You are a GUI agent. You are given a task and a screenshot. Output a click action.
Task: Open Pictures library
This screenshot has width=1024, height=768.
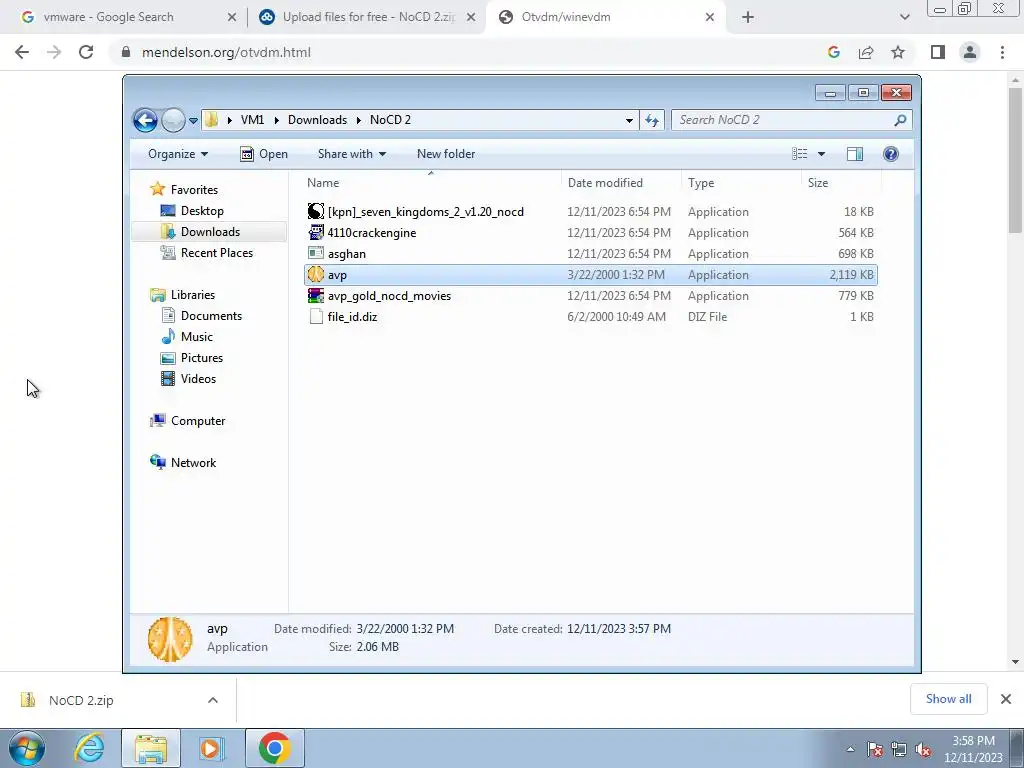coord(201,358)
